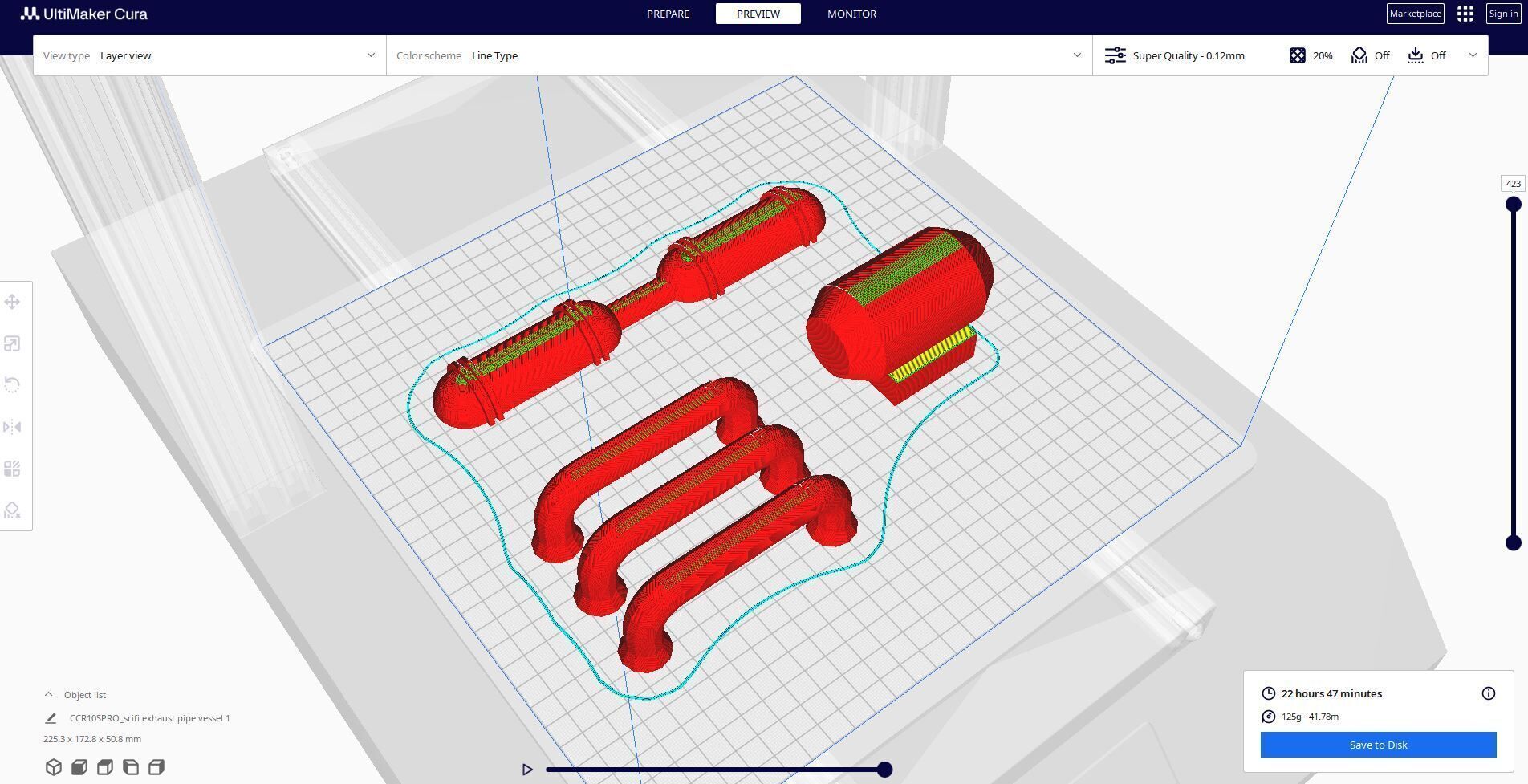Click the Layer view text value
Viewport: 1528px width, 784px height.
[125, 55]
